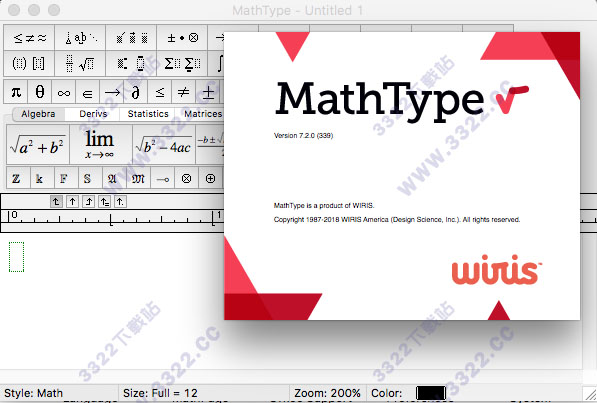Insert the pi symbol

point(16,92)
